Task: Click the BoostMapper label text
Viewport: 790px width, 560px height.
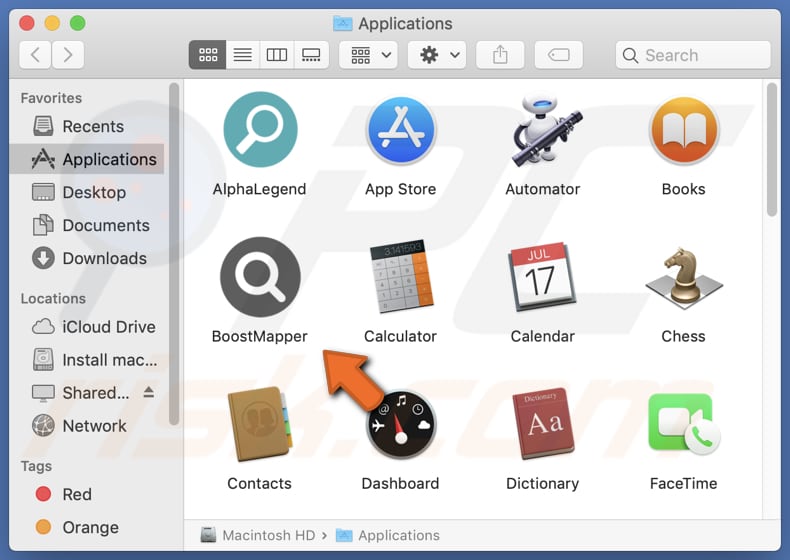Action: point(259,336)
